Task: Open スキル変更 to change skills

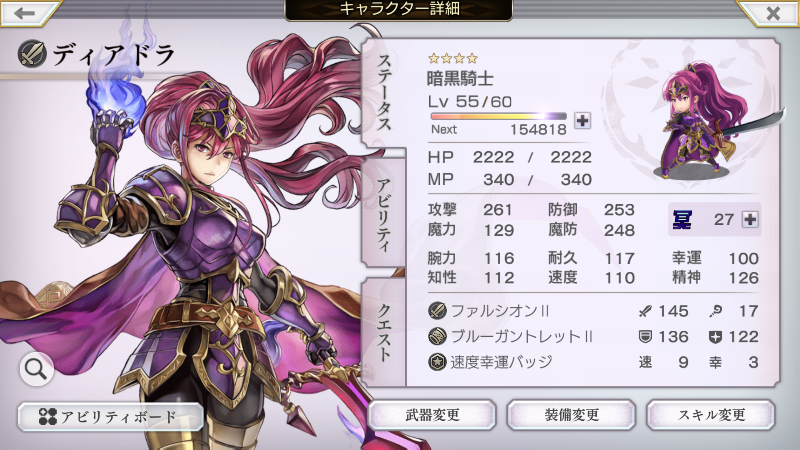Action: 711,415
